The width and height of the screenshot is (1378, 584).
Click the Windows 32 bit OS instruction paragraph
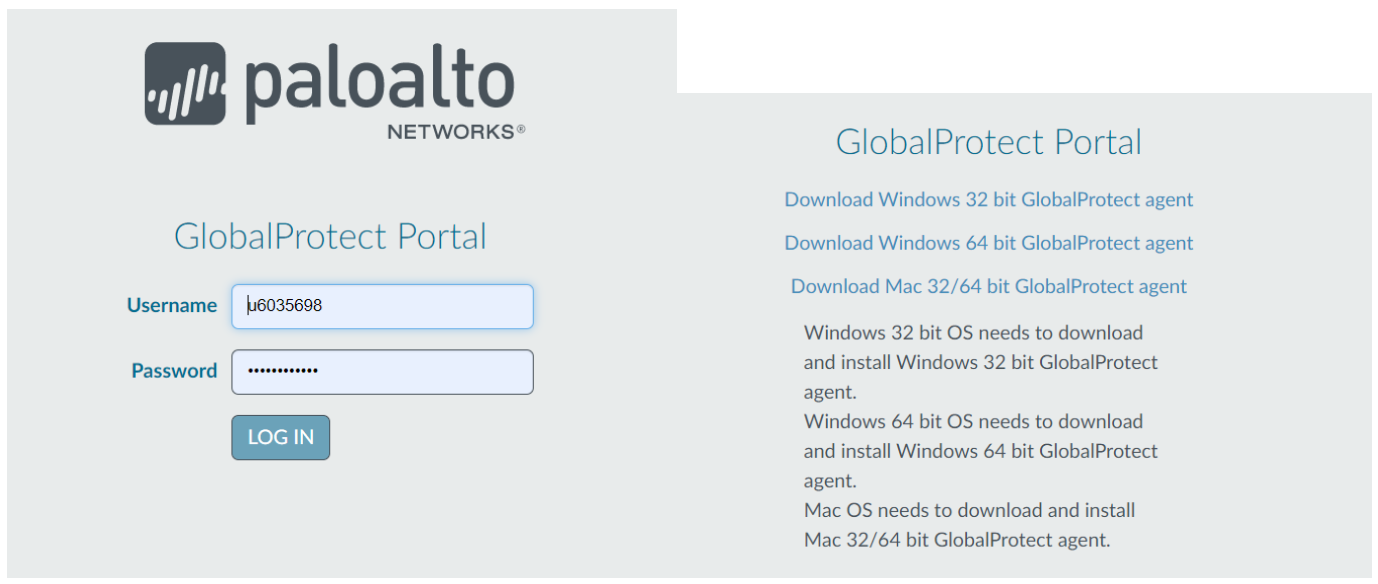coord(980,362)
